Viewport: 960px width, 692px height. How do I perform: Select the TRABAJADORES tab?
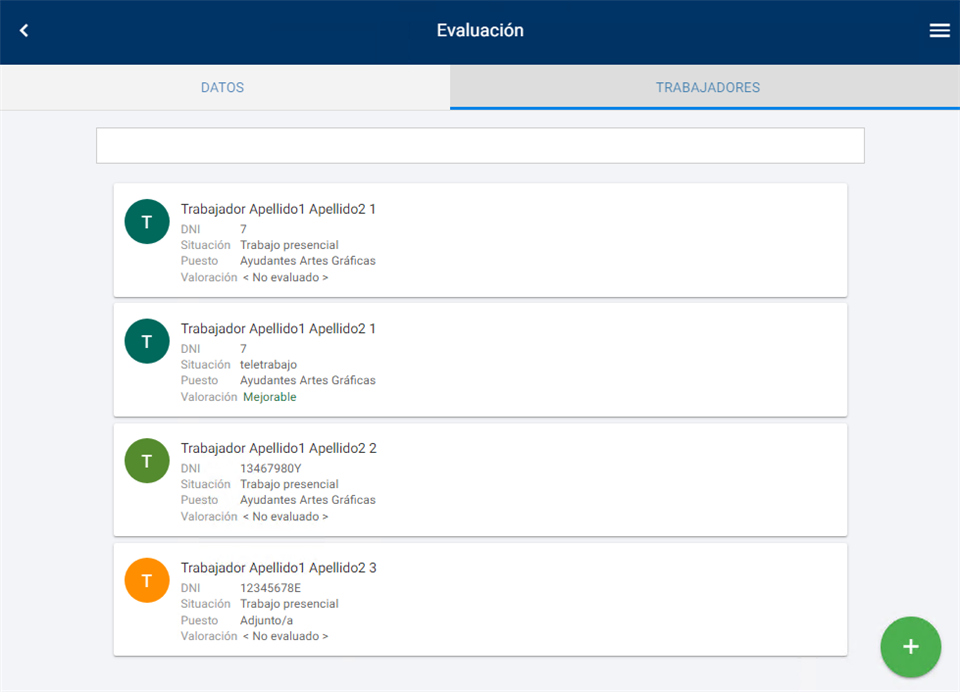pos(707,88)
